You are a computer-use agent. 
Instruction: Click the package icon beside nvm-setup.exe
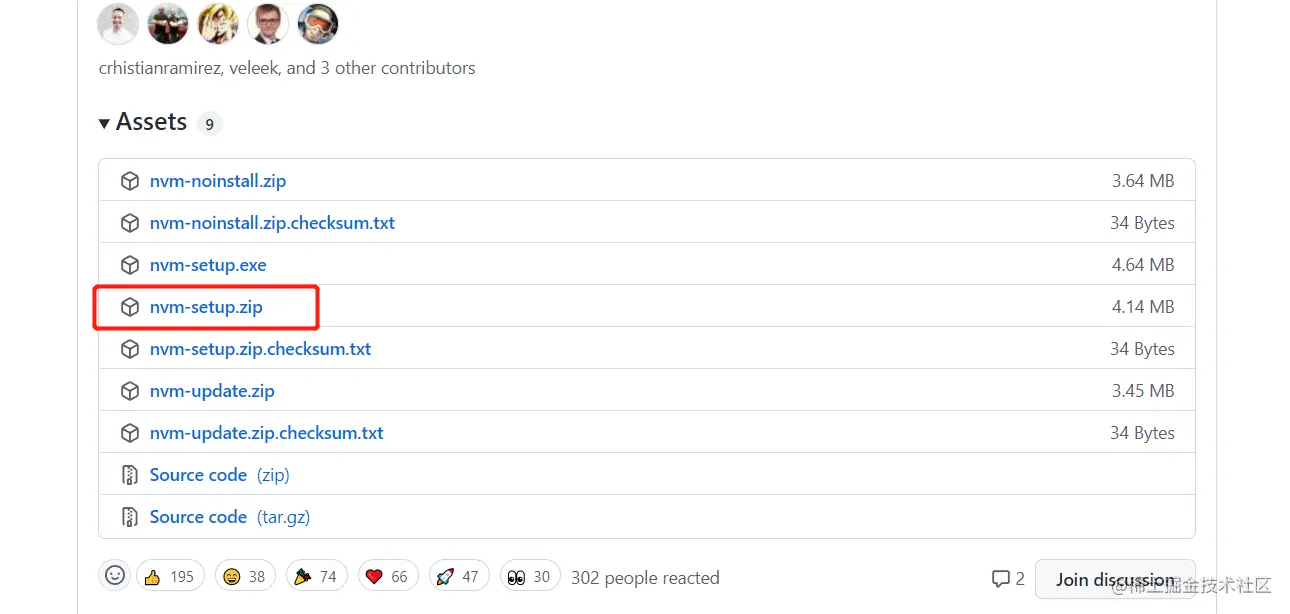[130, 265]
